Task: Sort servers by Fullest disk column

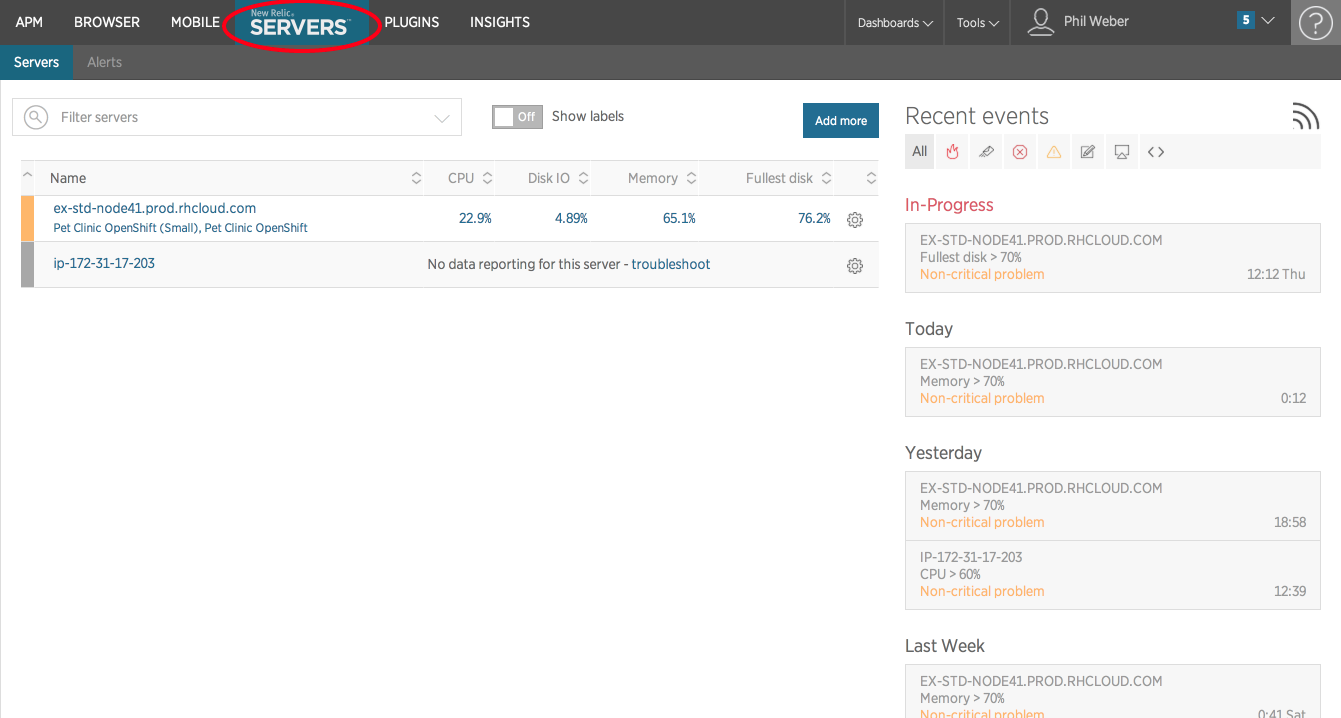Action: click(x=788, y=178)
